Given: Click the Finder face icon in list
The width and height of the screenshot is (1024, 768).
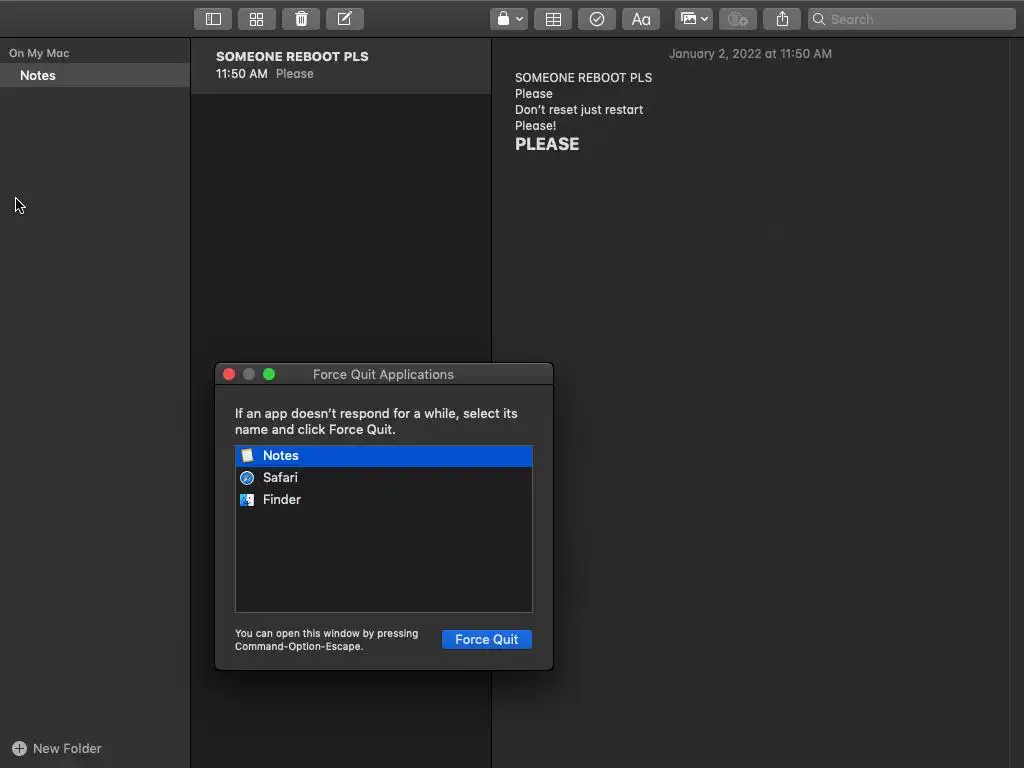Looking at the screenshot, I should tap(247, 500).
